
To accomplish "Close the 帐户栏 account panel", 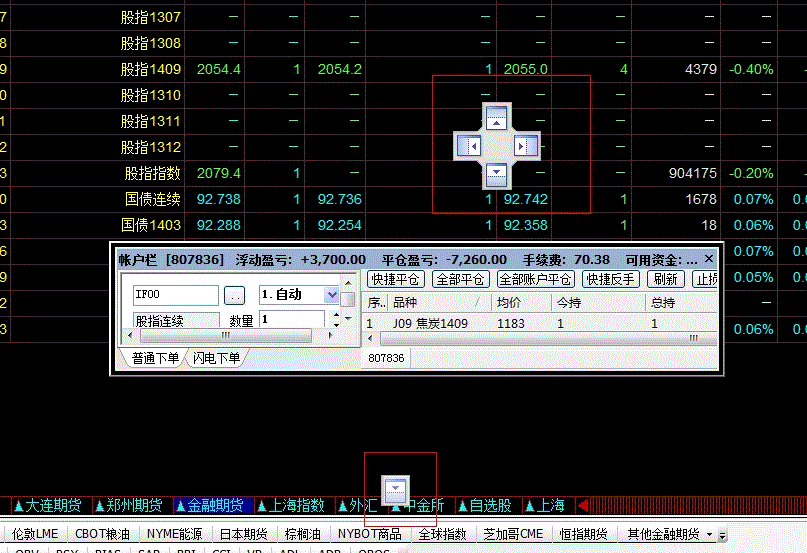I will (709, 259).
